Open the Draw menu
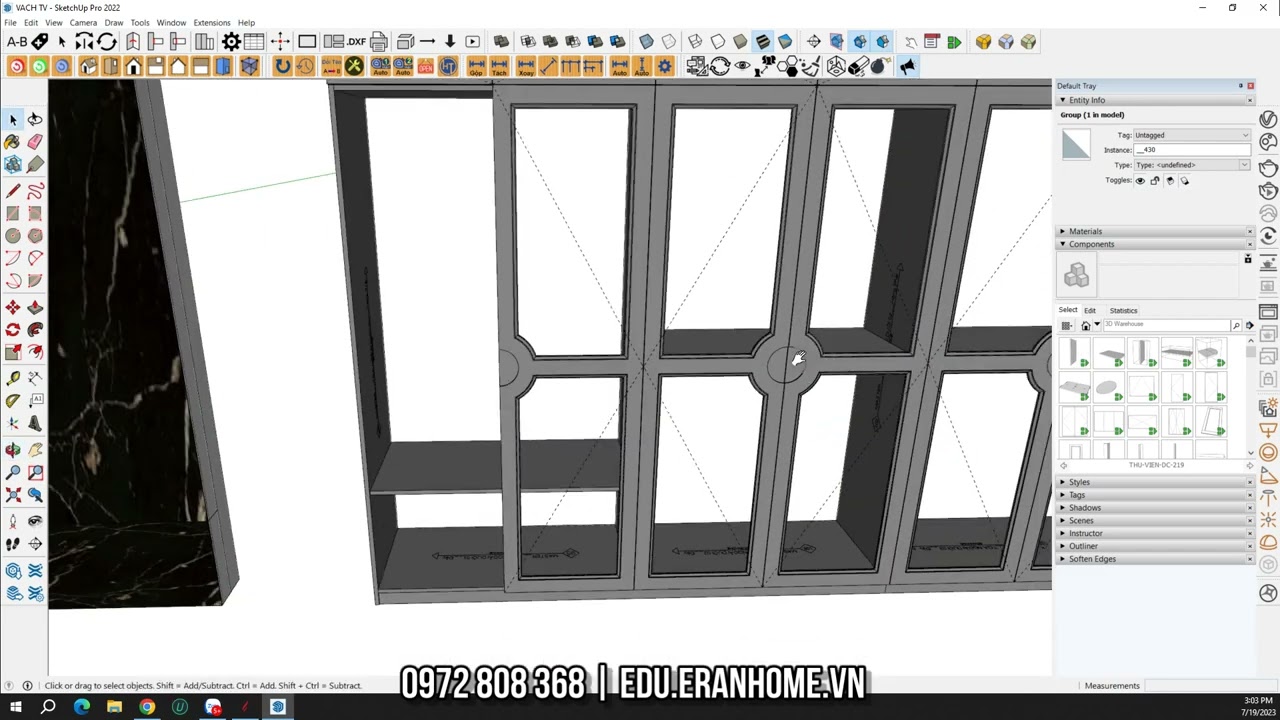This screenshot has width=1280, height=720. coord(114,22)
